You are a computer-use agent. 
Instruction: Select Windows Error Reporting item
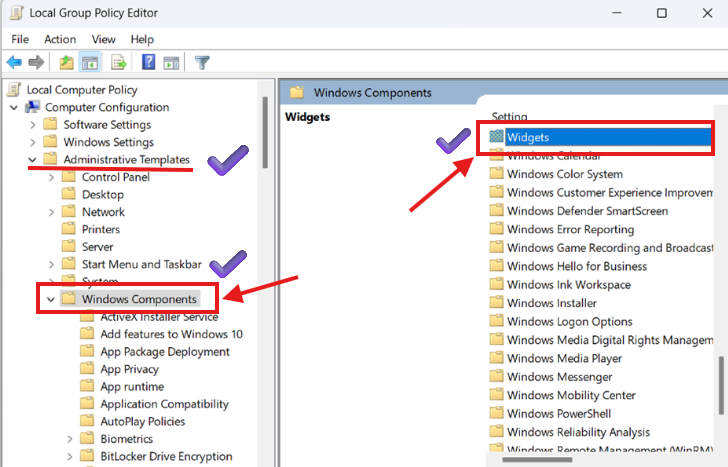pos(562,229)
